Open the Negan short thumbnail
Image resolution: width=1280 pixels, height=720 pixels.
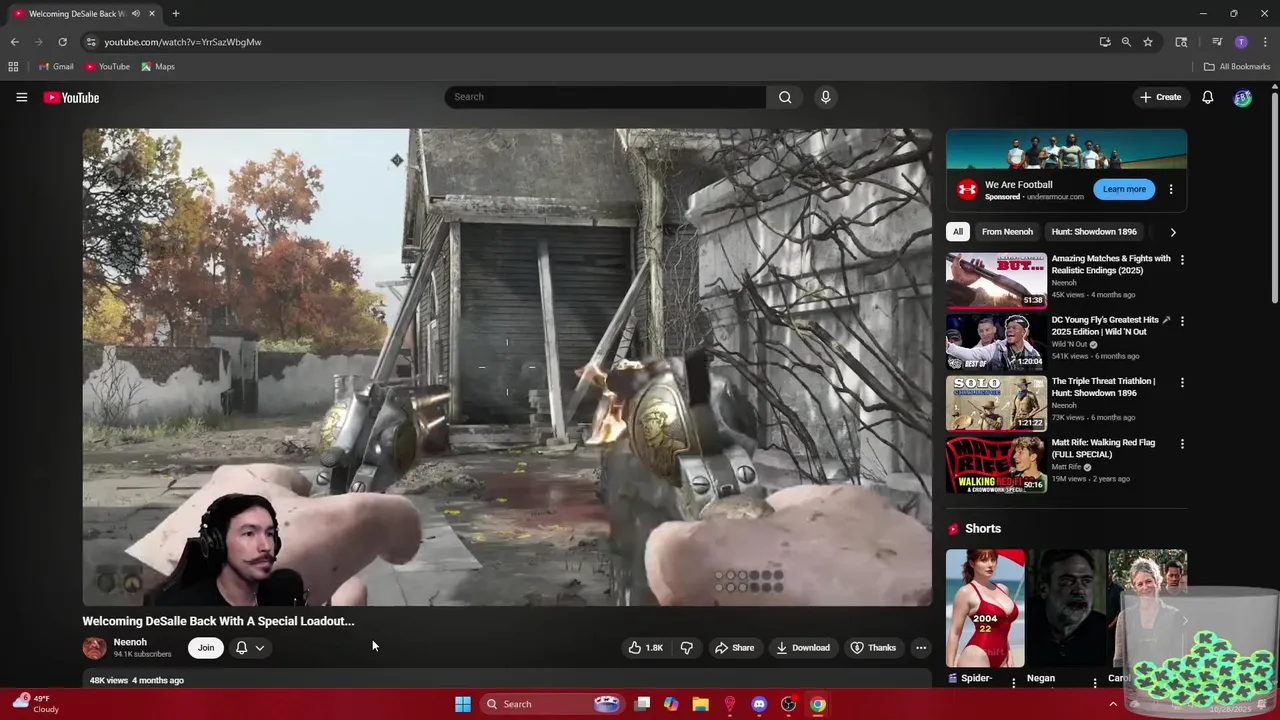(x=1066, y=608)
